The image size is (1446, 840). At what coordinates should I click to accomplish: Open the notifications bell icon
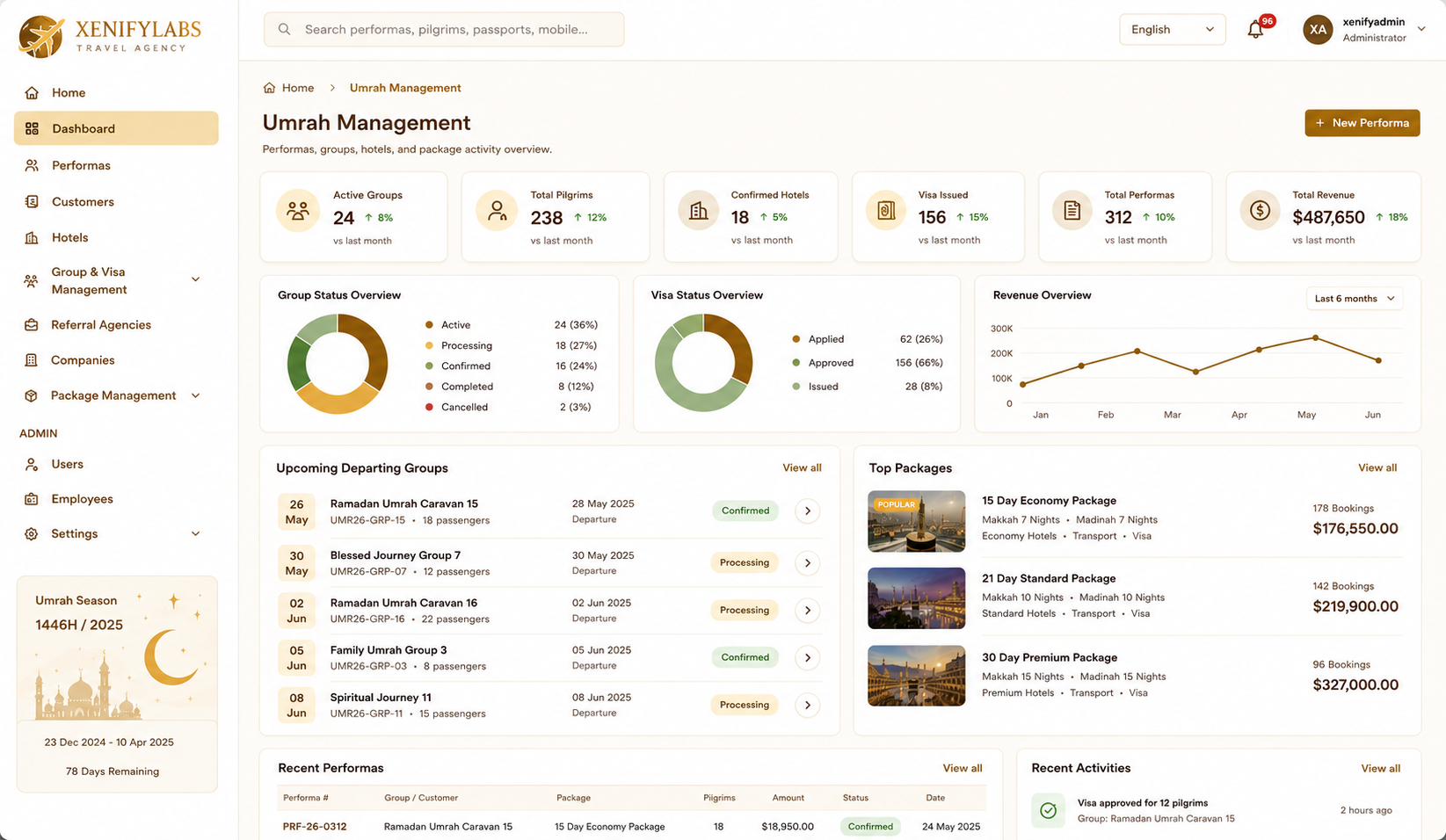pyautogui.click(x=1255, y=30)
